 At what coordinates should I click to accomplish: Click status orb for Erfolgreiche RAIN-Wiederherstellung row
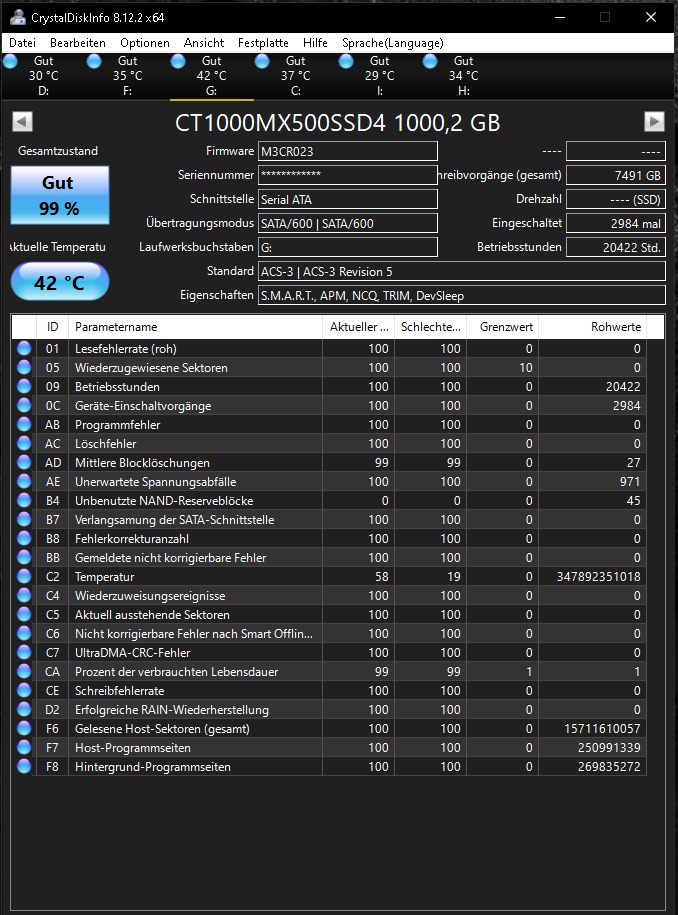click(x=24, y=710)
